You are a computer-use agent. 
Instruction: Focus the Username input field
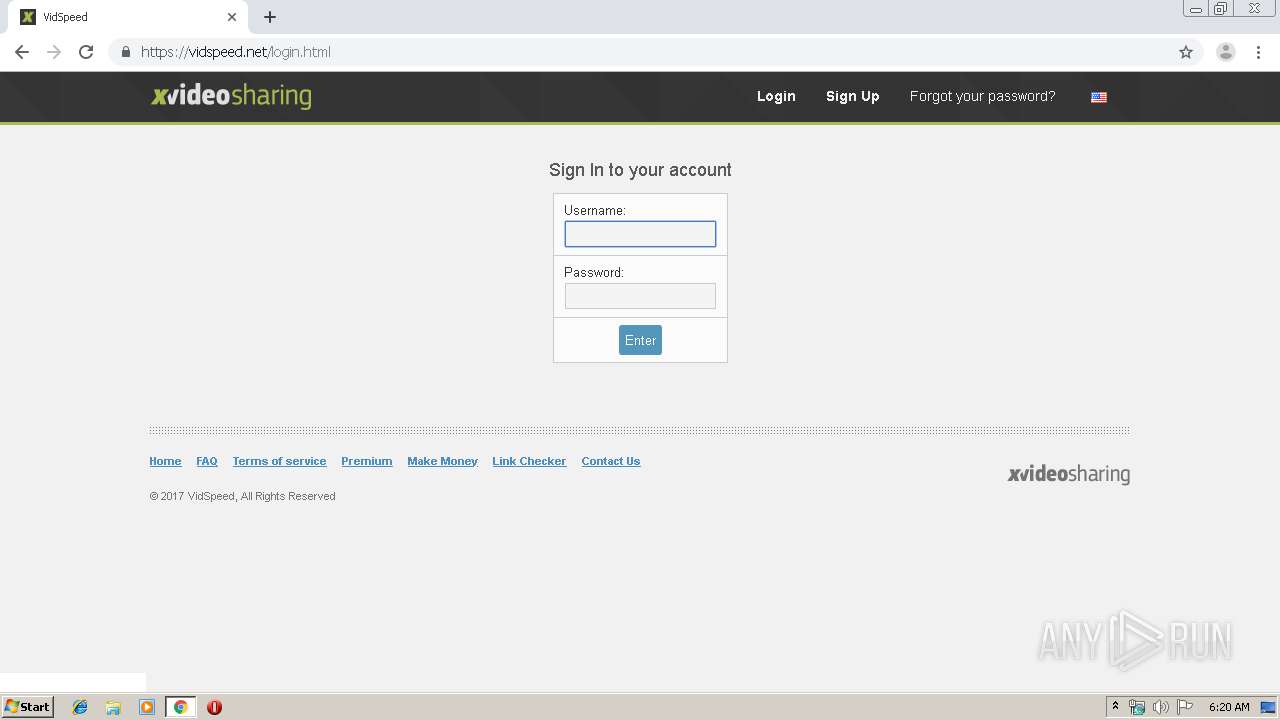pyautogui.click(x=640, y=234)
